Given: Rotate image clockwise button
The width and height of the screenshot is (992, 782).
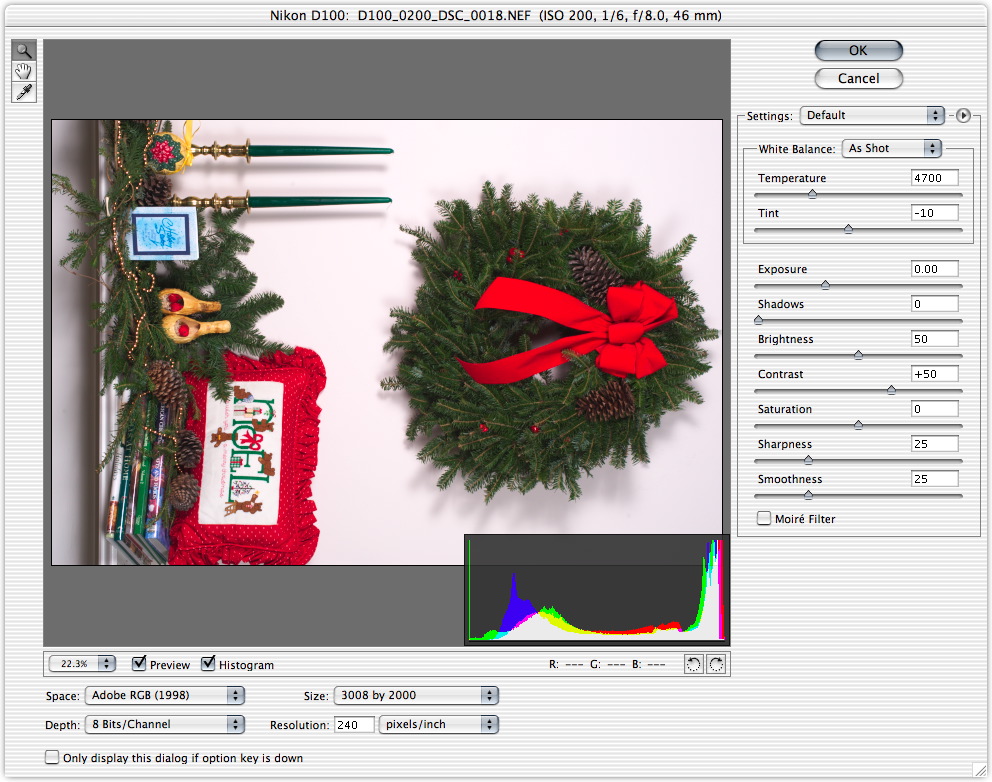Looking at the screenshot, I should coord(715,664).
